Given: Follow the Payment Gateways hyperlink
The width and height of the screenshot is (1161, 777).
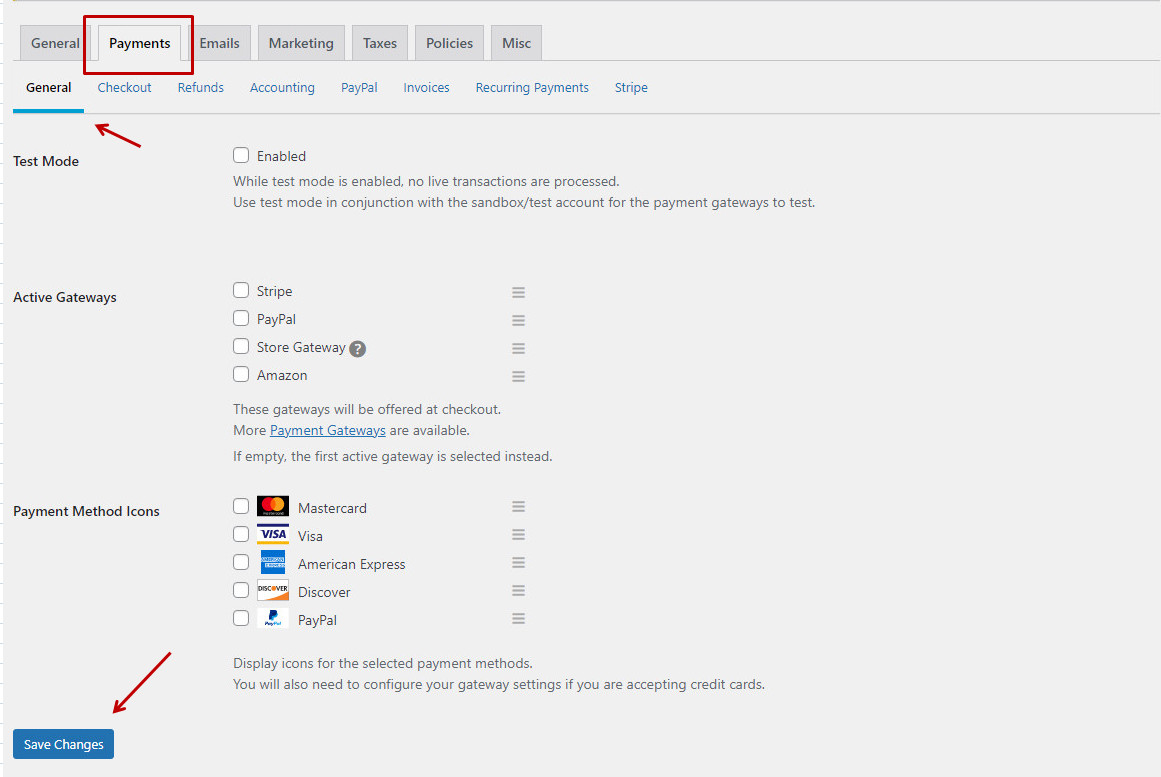Looking at the screenshot, I should (327, 430).
